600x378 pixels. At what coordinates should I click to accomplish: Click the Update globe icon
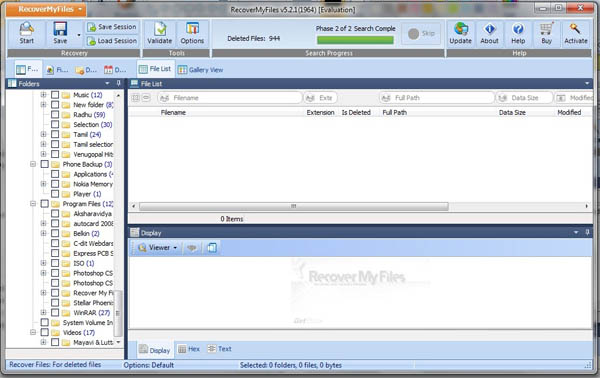point(461,29)
